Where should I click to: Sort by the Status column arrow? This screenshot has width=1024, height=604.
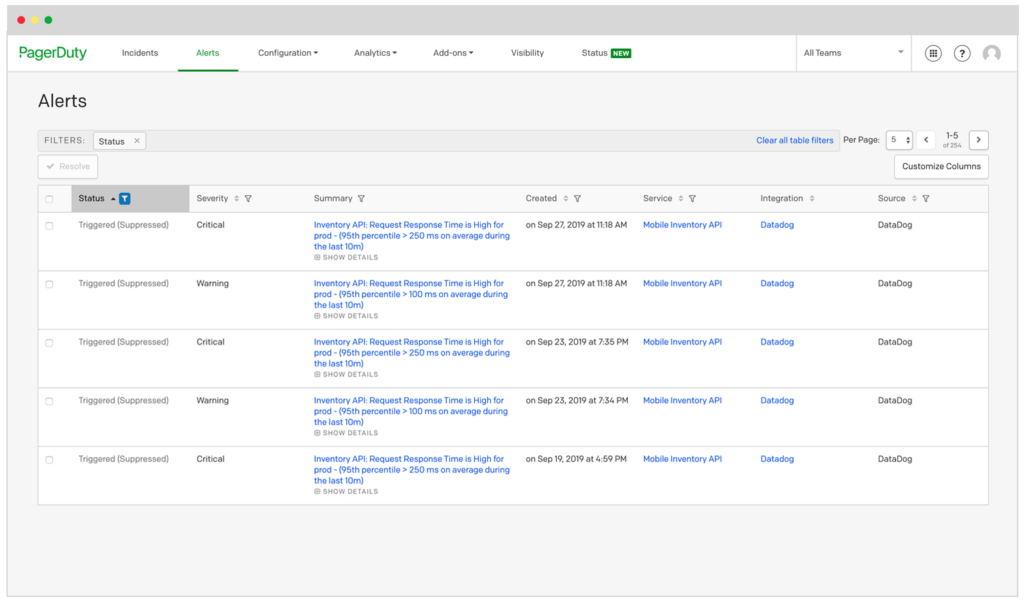point(113,199)
